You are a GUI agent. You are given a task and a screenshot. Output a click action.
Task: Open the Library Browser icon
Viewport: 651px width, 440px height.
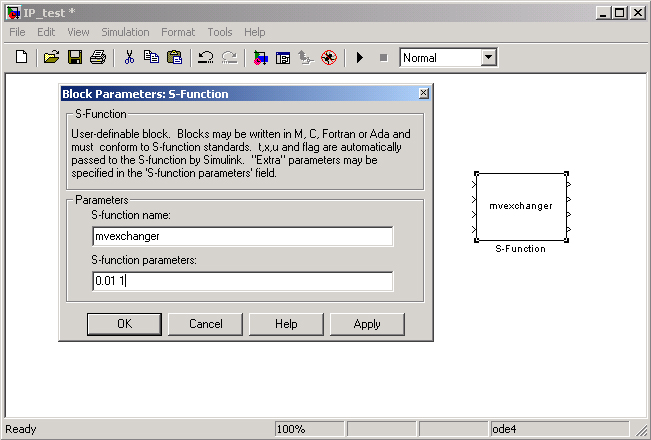(260, 58)
